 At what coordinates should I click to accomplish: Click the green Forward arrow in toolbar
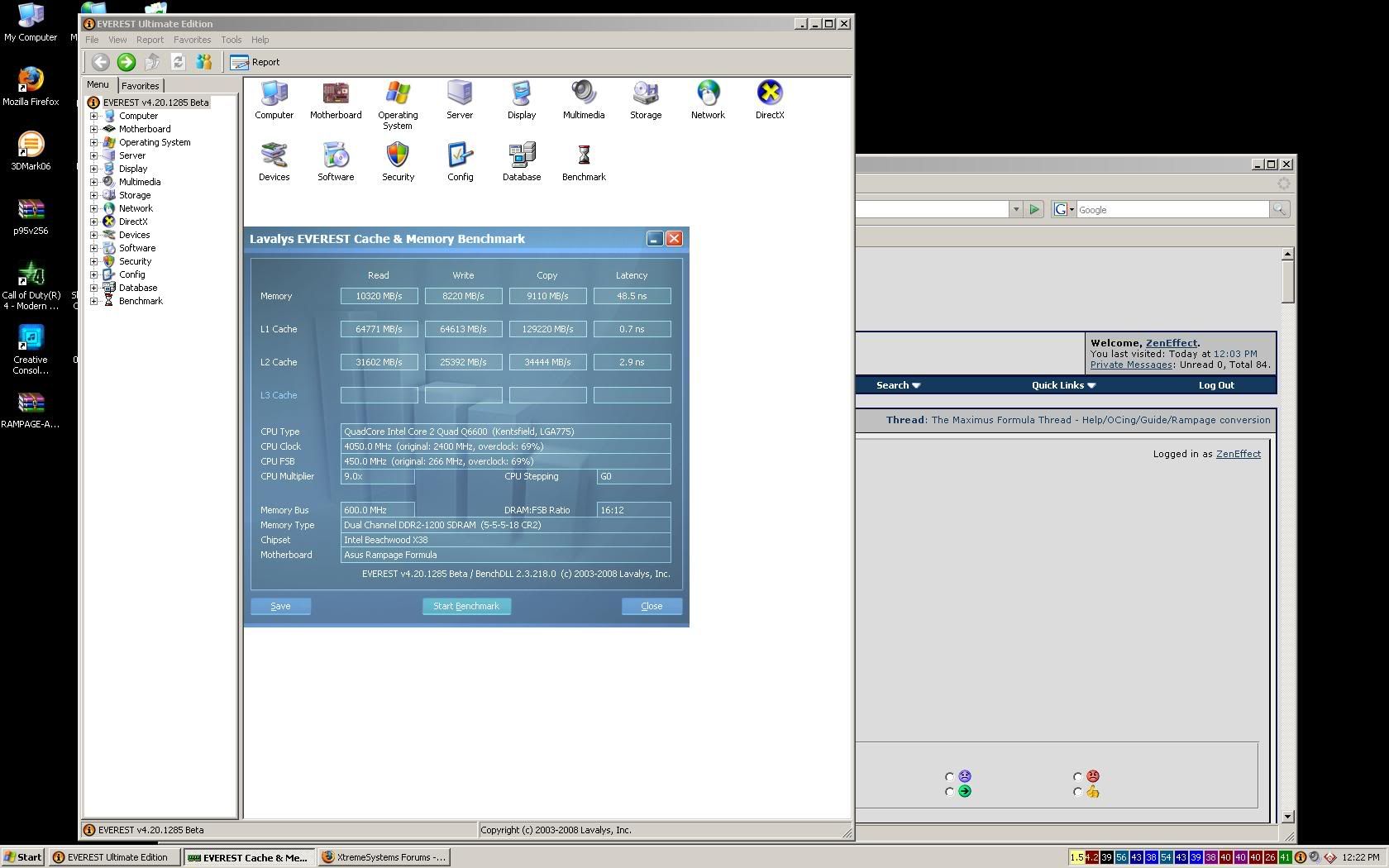[126, 62]
